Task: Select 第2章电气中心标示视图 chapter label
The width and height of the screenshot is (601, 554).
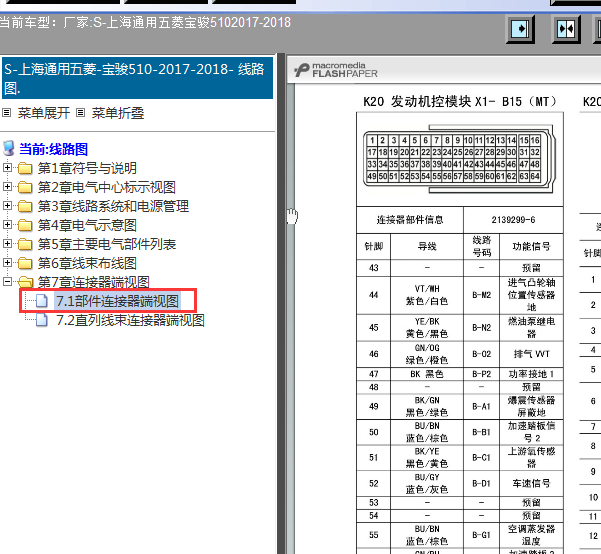Action: pyautogui.click(x=107, y=187)
